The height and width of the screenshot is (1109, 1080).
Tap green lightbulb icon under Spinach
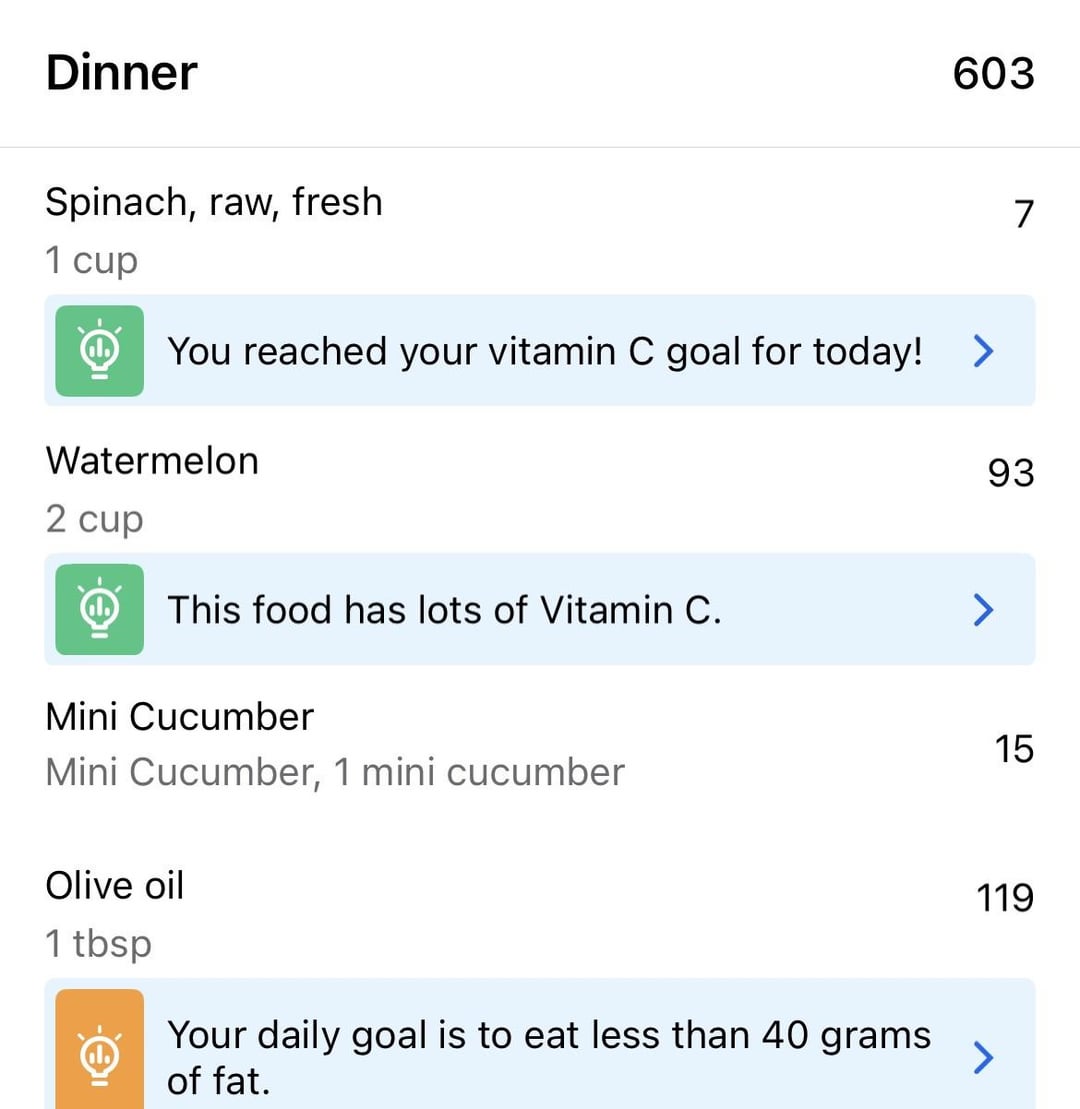tap(99, 350)
